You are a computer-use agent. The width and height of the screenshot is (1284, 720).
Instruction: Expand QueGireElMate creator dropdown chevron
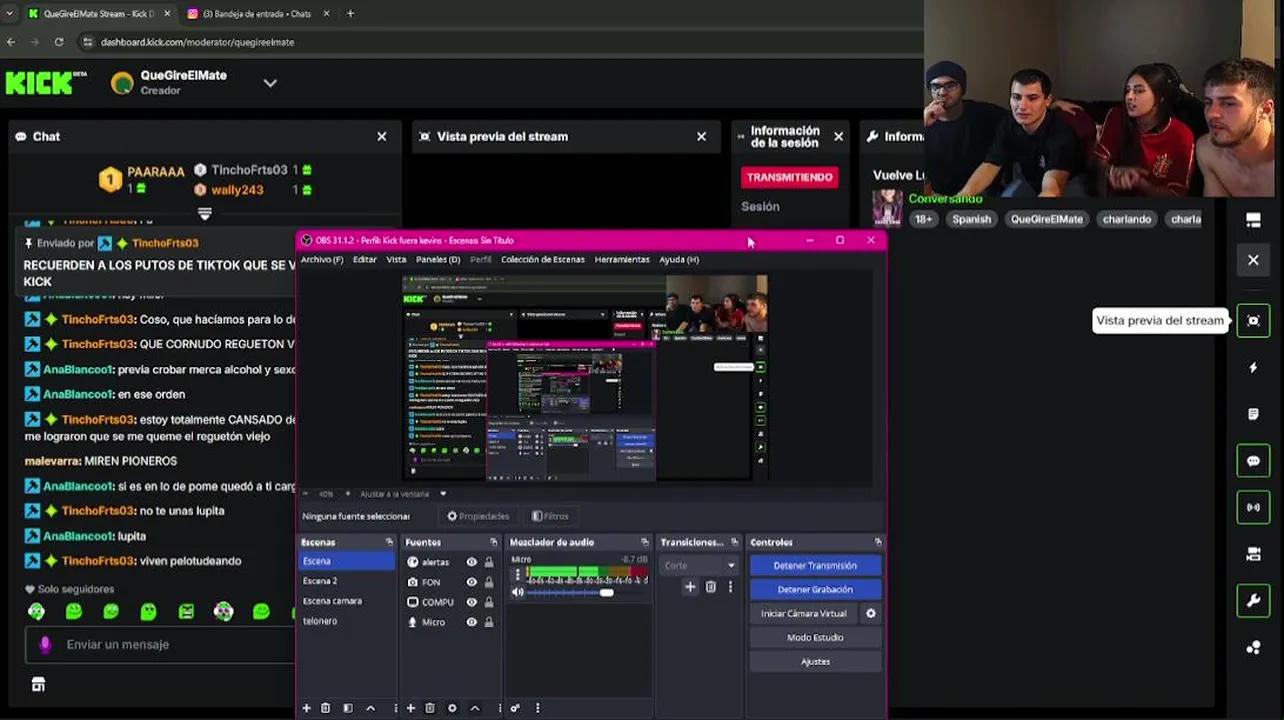point(270,83)
